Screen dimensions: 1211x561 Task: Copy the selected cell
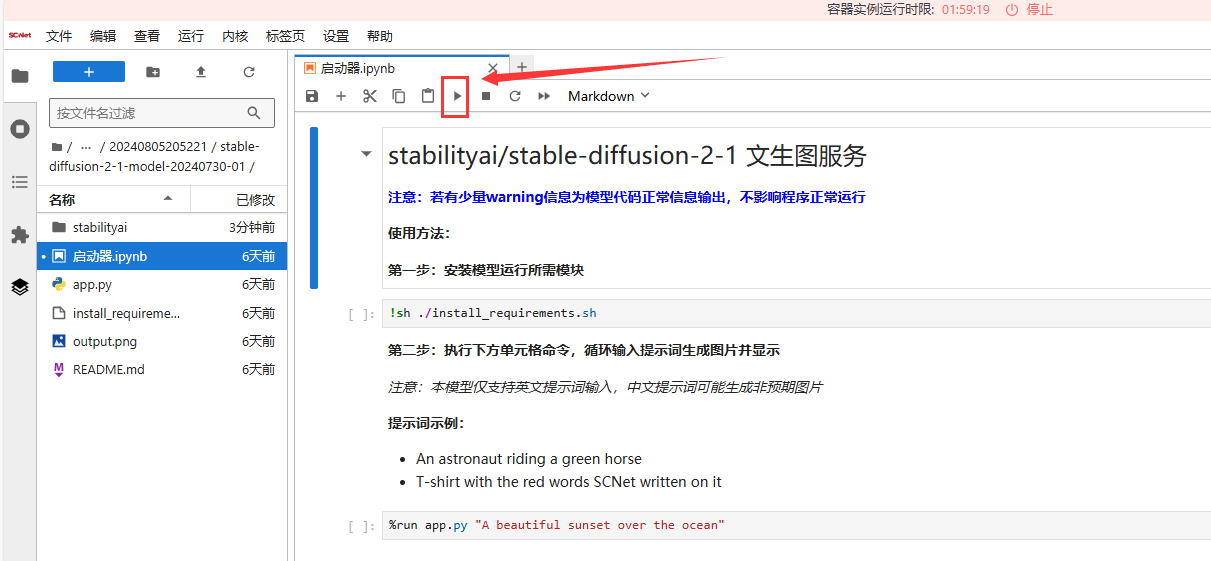pos(399,96)
